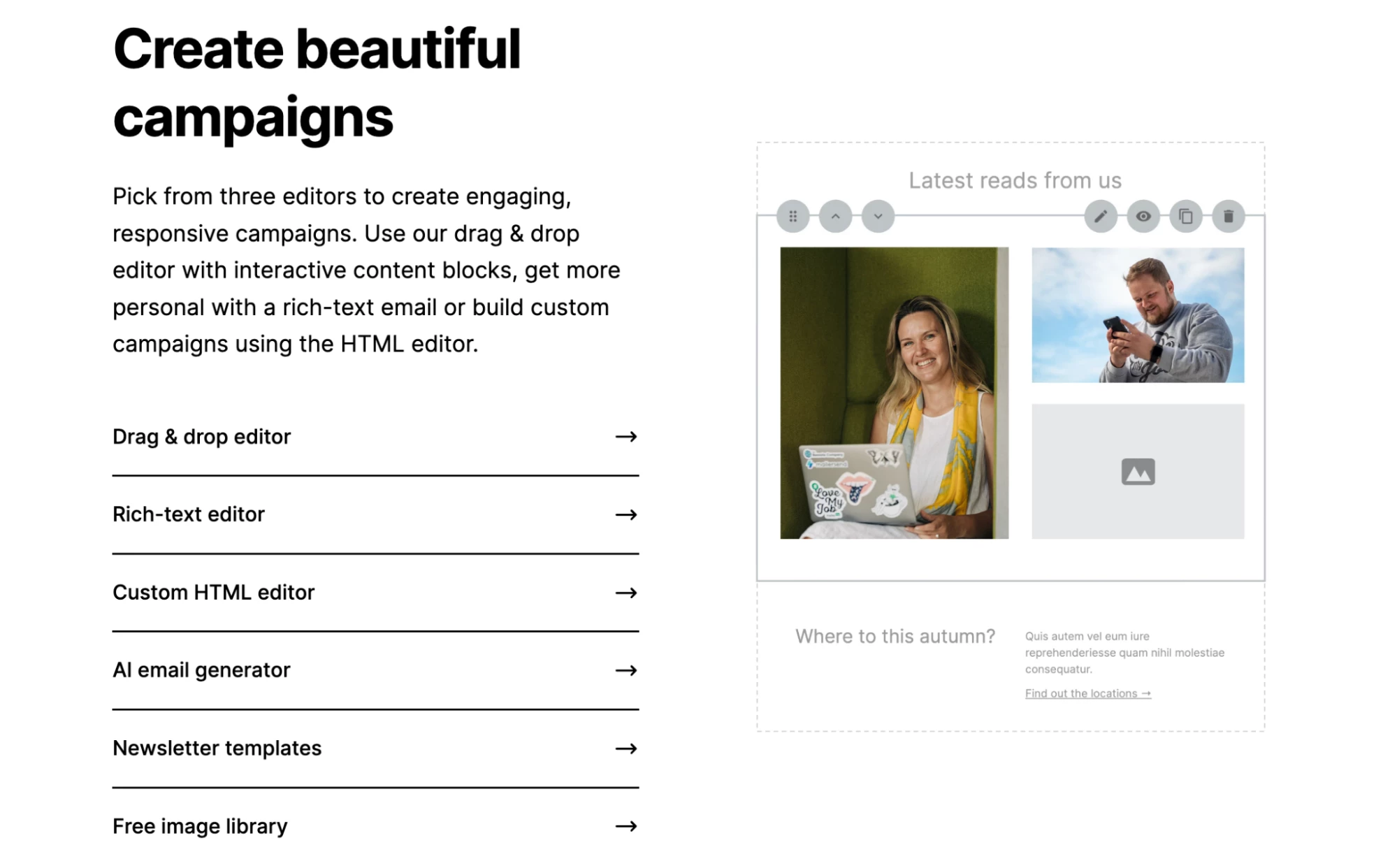1397x868 pixels.
Task: Open the AI email generator section
Action: [376, 670]
